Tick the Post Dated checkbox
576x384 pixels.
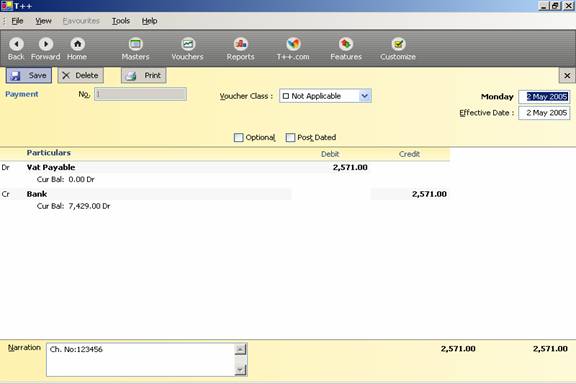[290, 137]
